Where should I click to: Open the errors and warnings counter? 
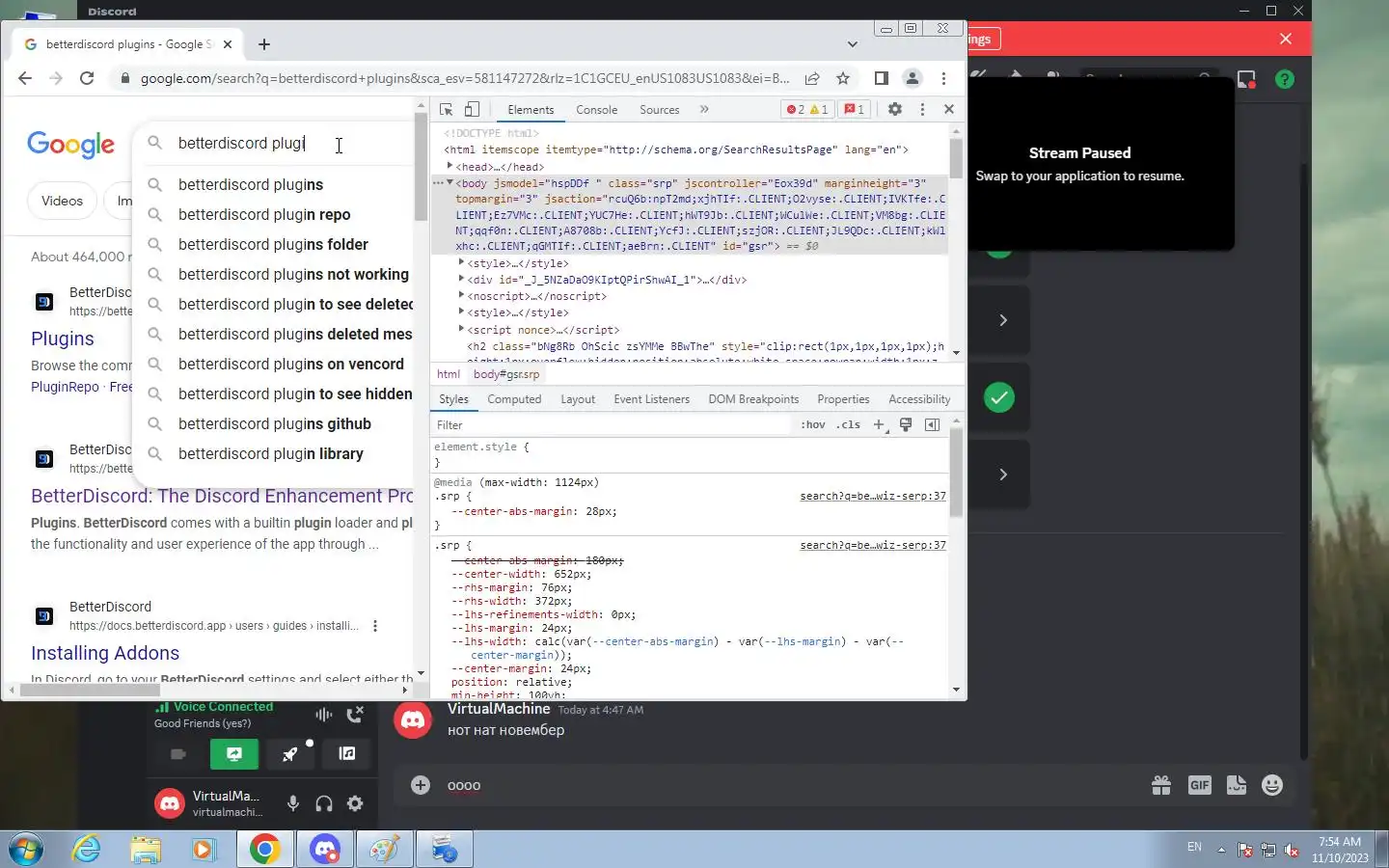click(x=807, y=109)
